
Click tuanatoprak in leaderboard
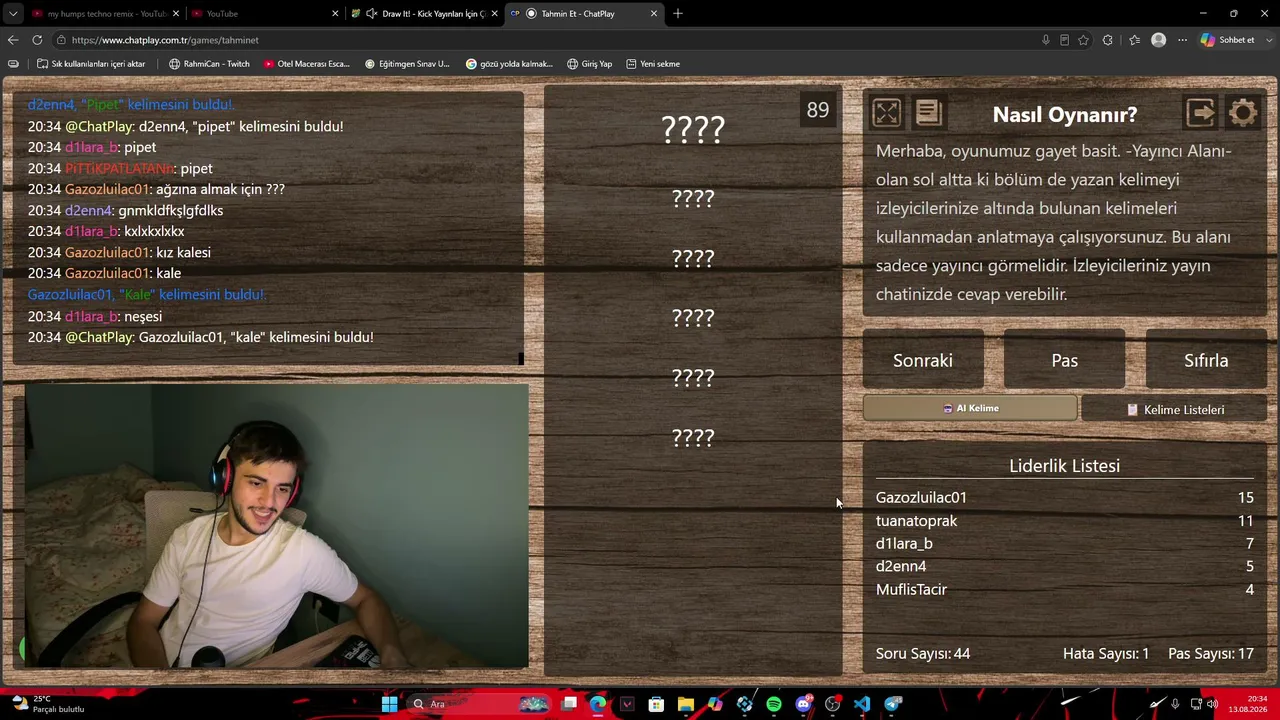[916, 520]
